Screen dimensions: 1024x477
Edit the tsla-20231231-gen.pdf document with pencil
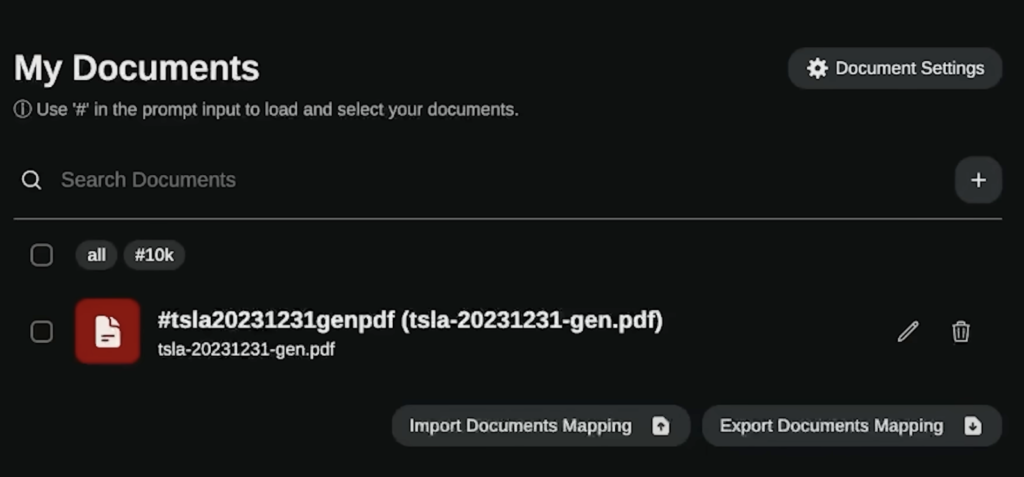click(908, 332)
